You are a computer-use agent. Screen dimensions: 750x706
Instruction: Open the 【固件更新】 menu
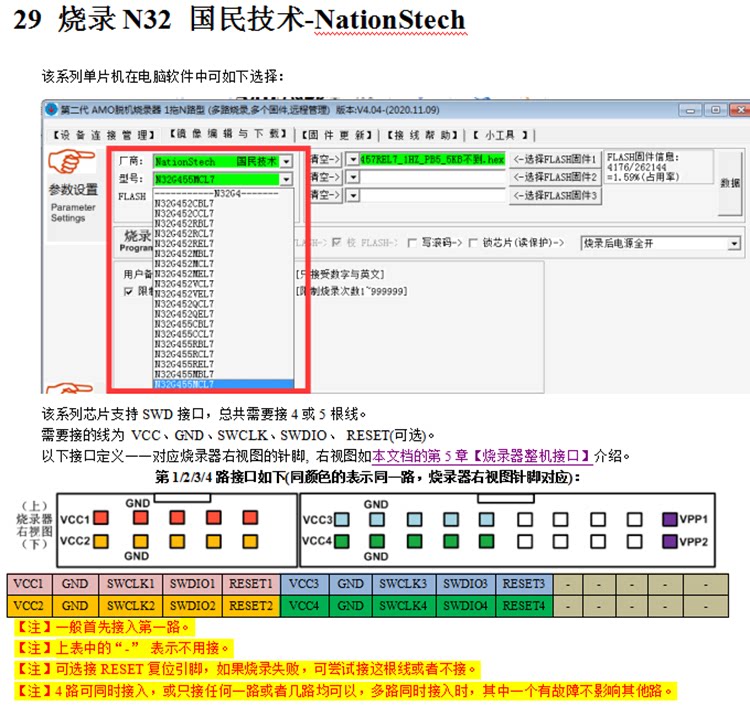pyautogui.click(x=336, y=135)
